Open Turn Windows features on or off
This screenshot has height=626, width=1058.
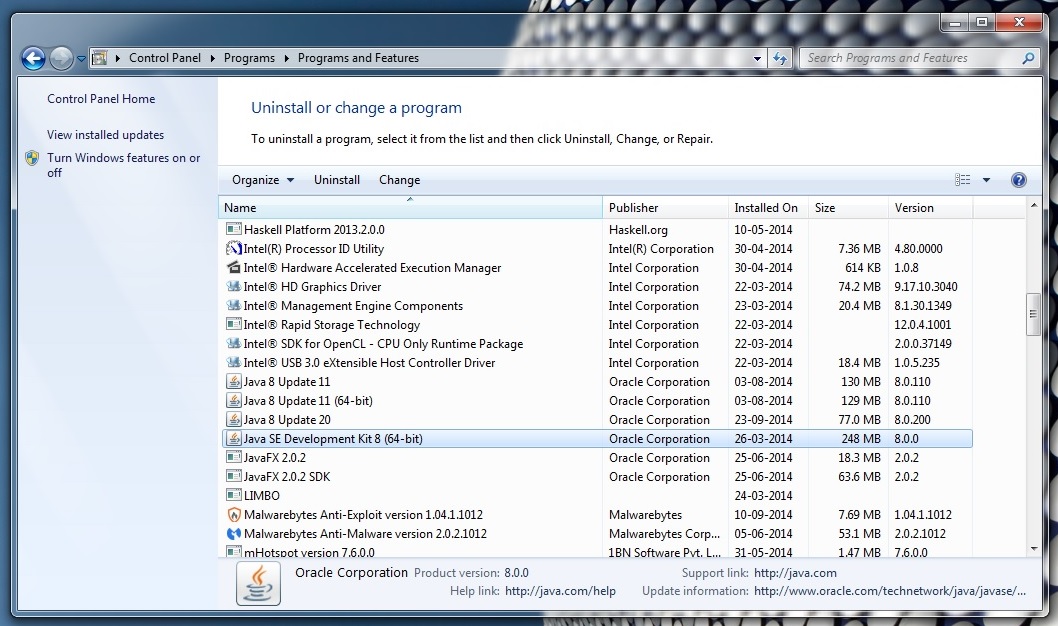123,165
